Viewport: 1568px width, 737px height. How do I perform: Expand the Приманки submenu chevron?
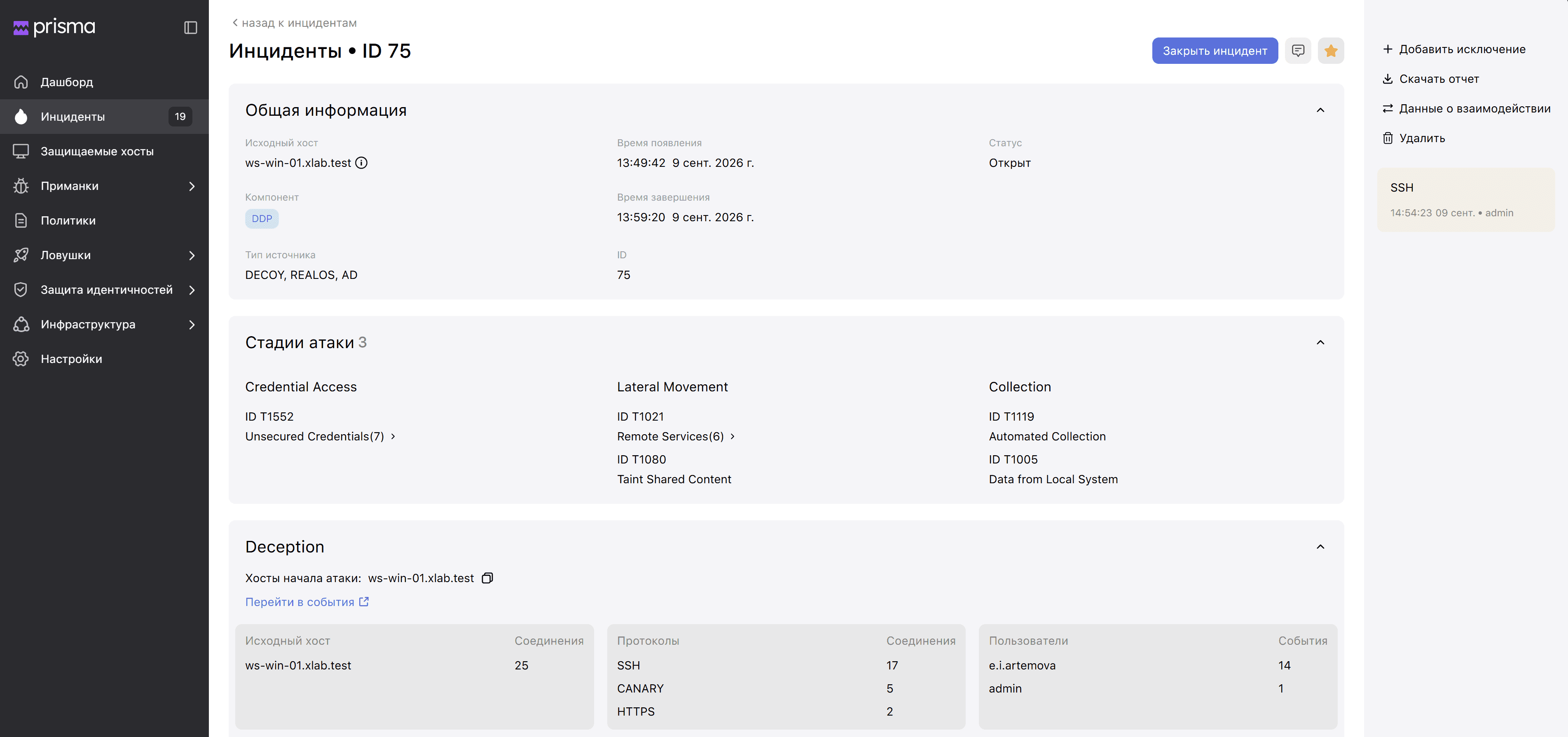(192, 186)
